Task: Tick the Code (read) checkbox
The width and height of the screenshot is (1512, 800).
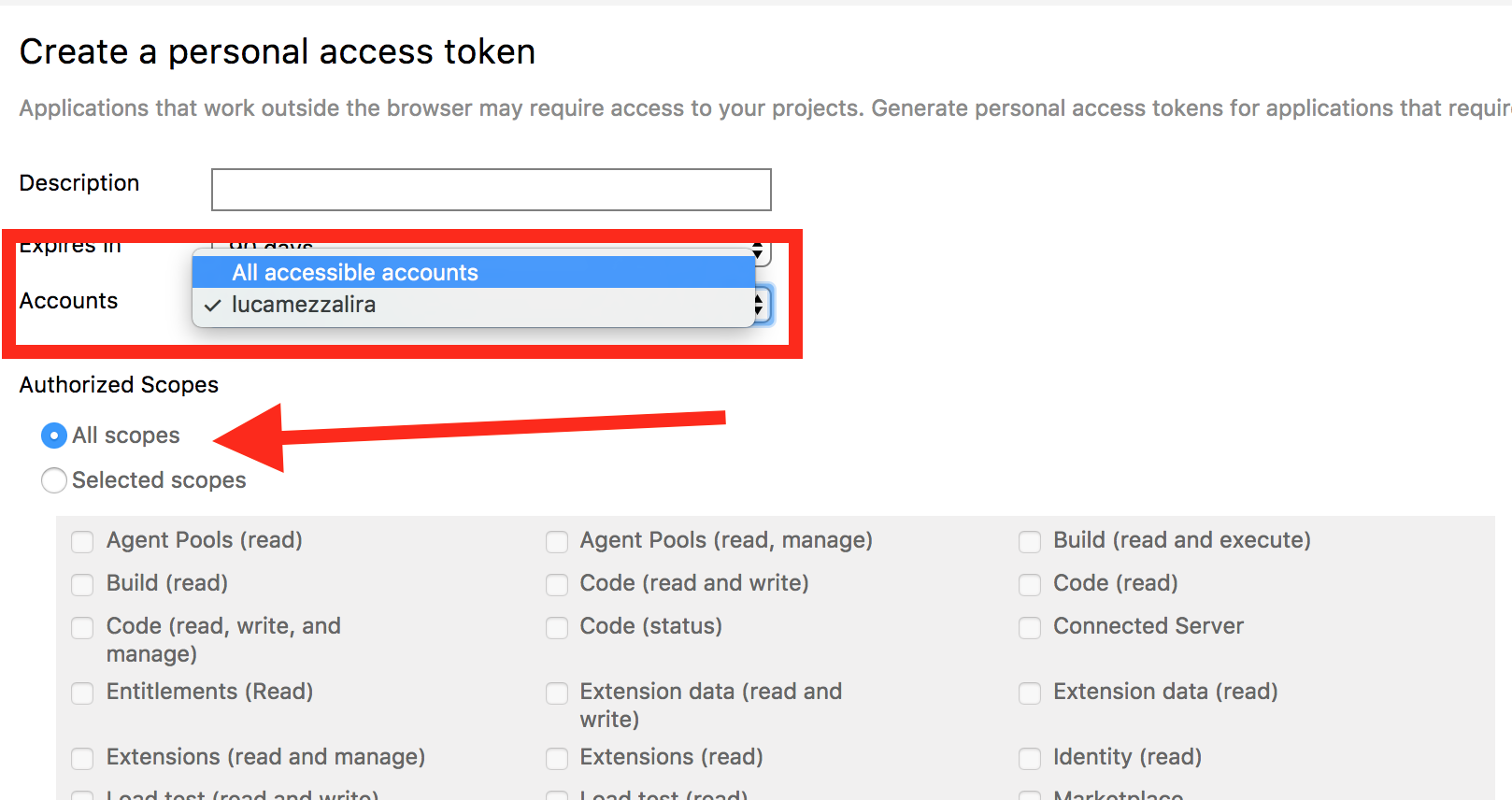Action: pyautogui.click(x=1030, y=584)
